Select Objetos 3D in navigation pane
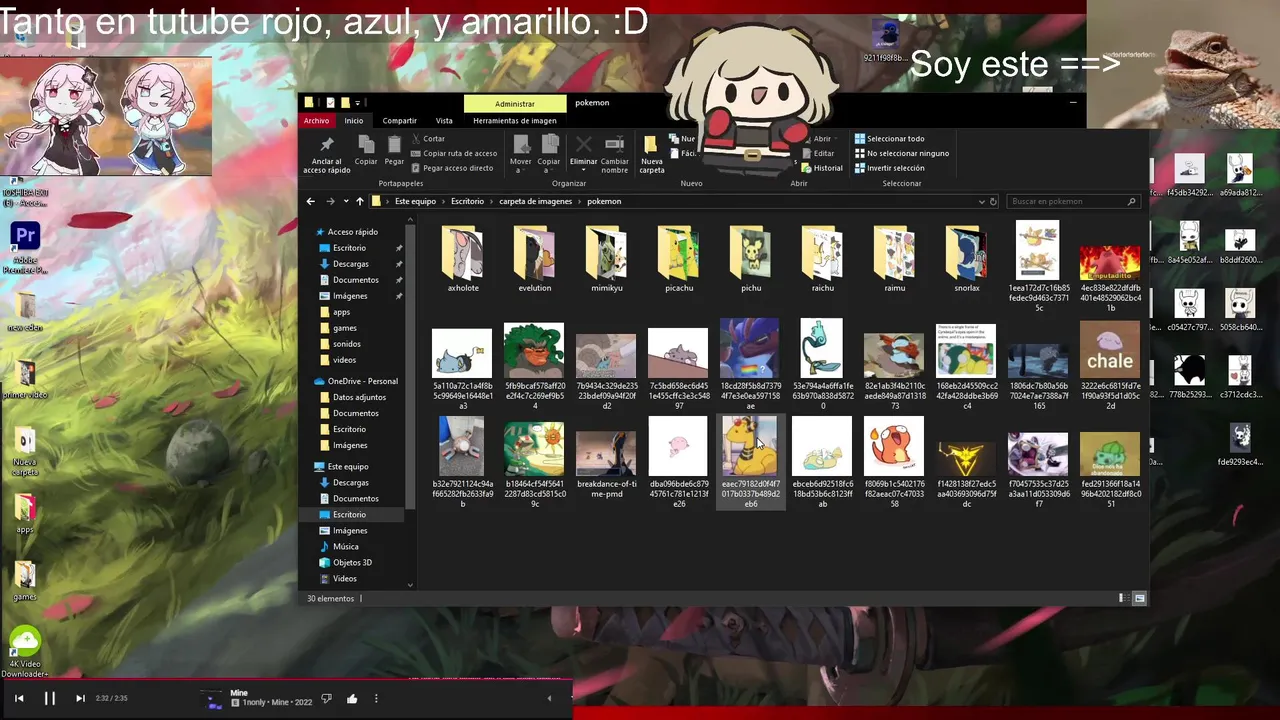1280x720 pixels. (352, 562)
